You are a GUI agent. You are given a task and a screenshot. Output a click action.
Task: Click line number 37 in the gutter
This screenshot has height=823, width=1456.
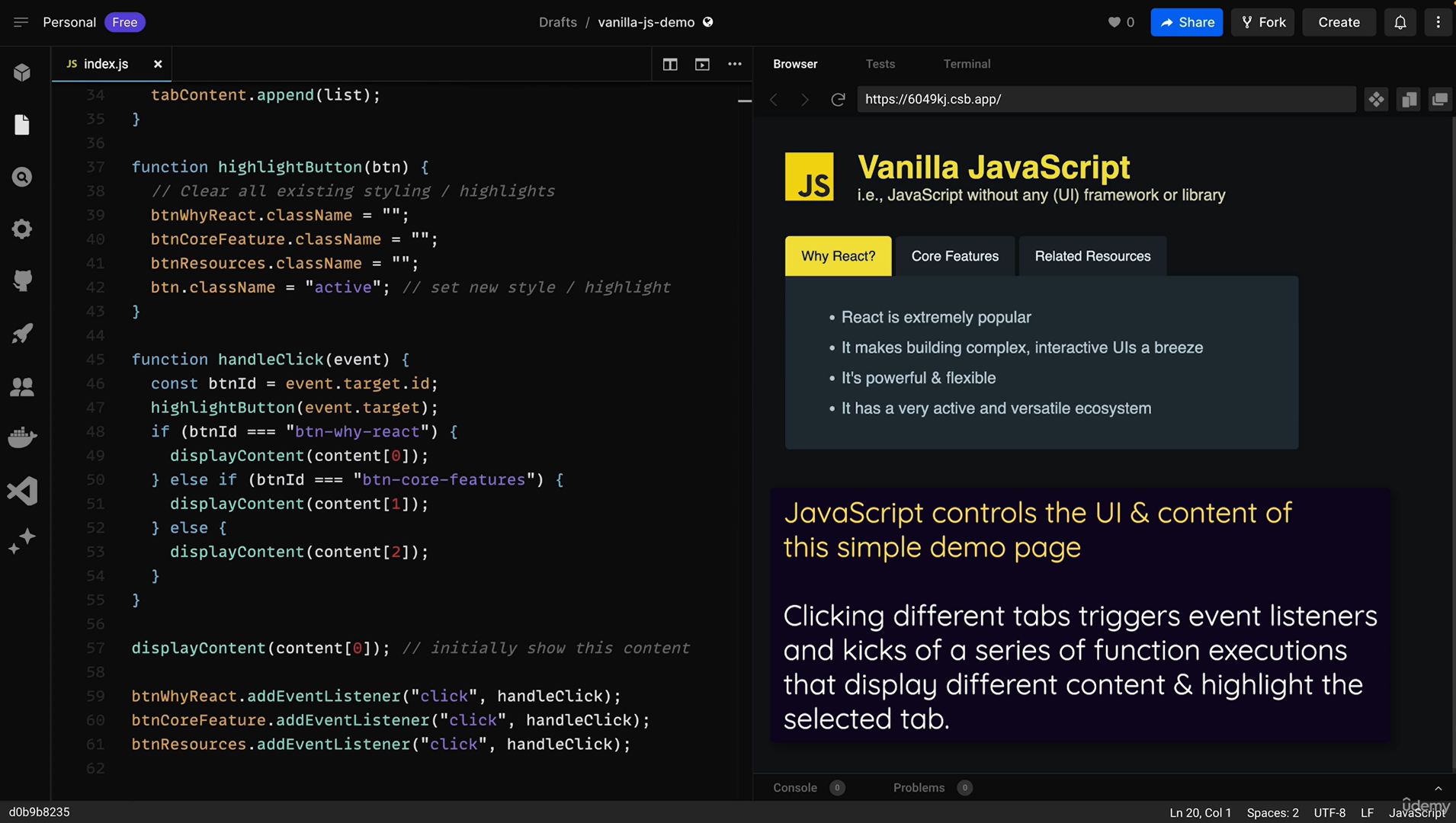tap(95, 167)
